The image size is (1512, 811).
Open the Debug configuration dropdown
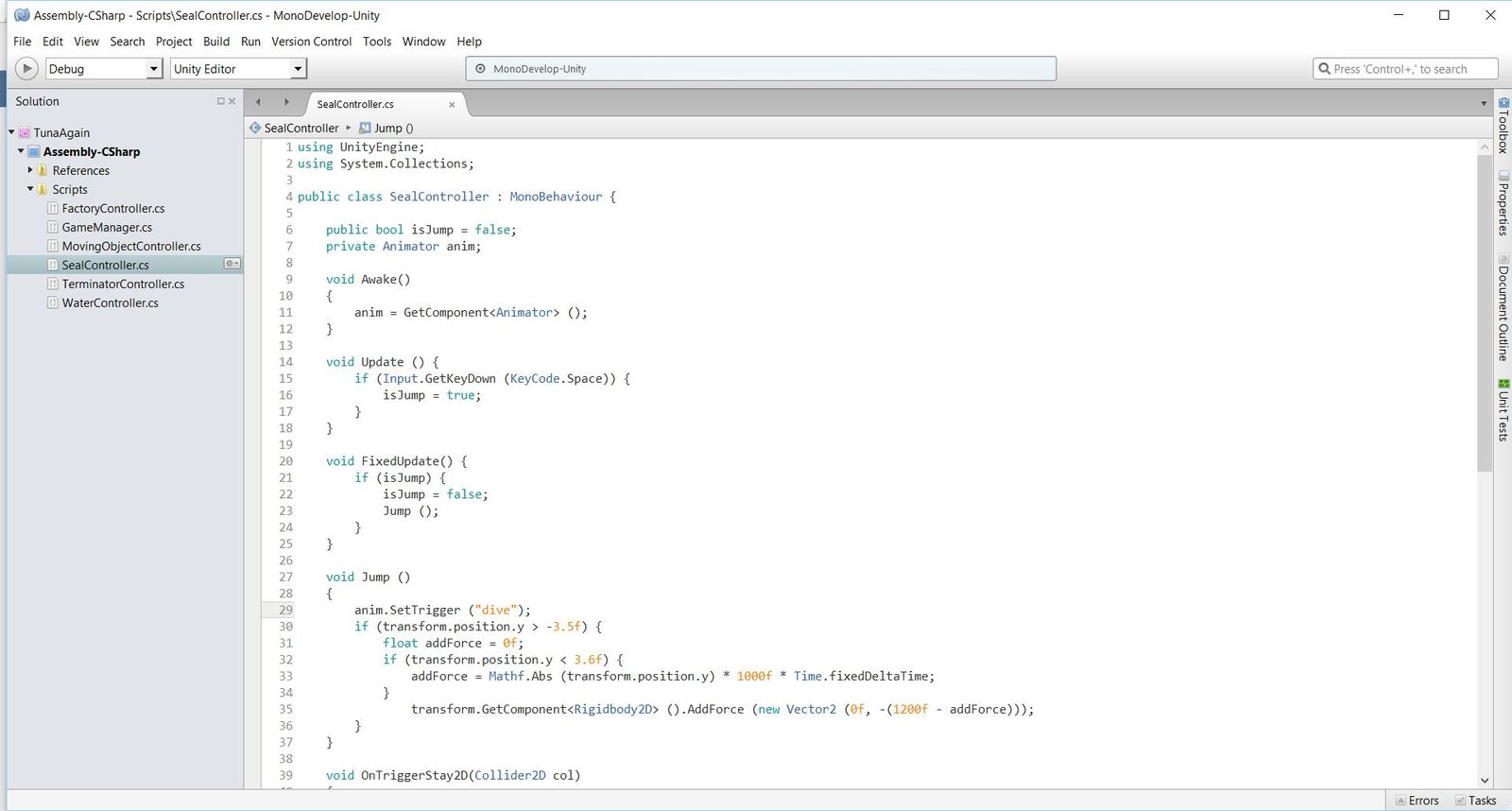(x=104, y=69)
